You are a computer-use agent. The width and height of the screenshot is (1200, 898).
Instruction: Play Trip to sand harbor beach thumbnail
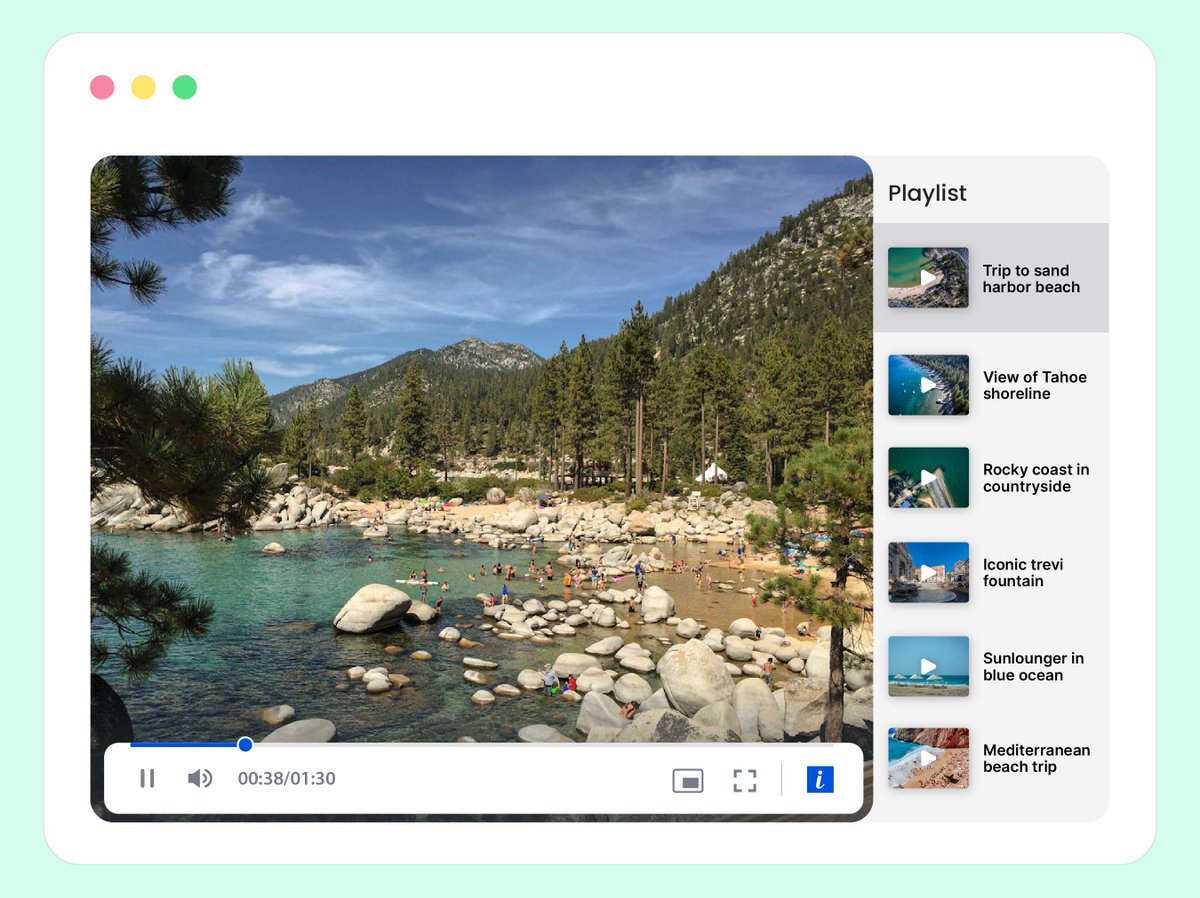[x=928, y=277]
